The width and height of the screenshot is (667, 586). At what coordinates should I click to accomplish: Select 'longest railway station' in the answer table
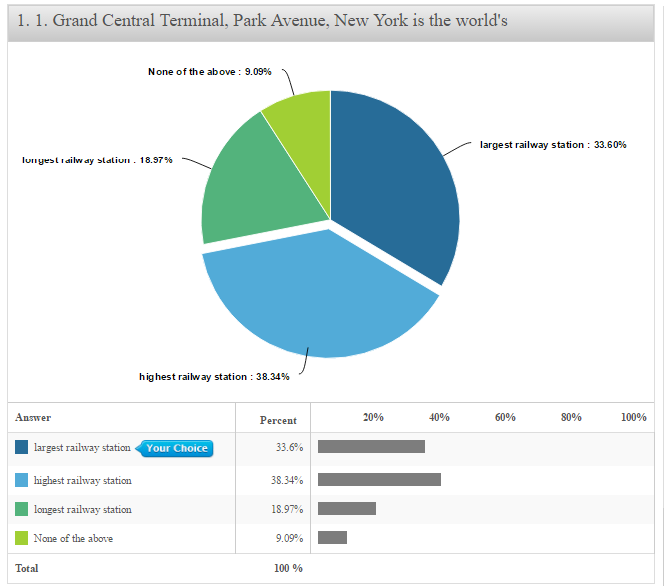pyautogui.click(x=83, y=509)
